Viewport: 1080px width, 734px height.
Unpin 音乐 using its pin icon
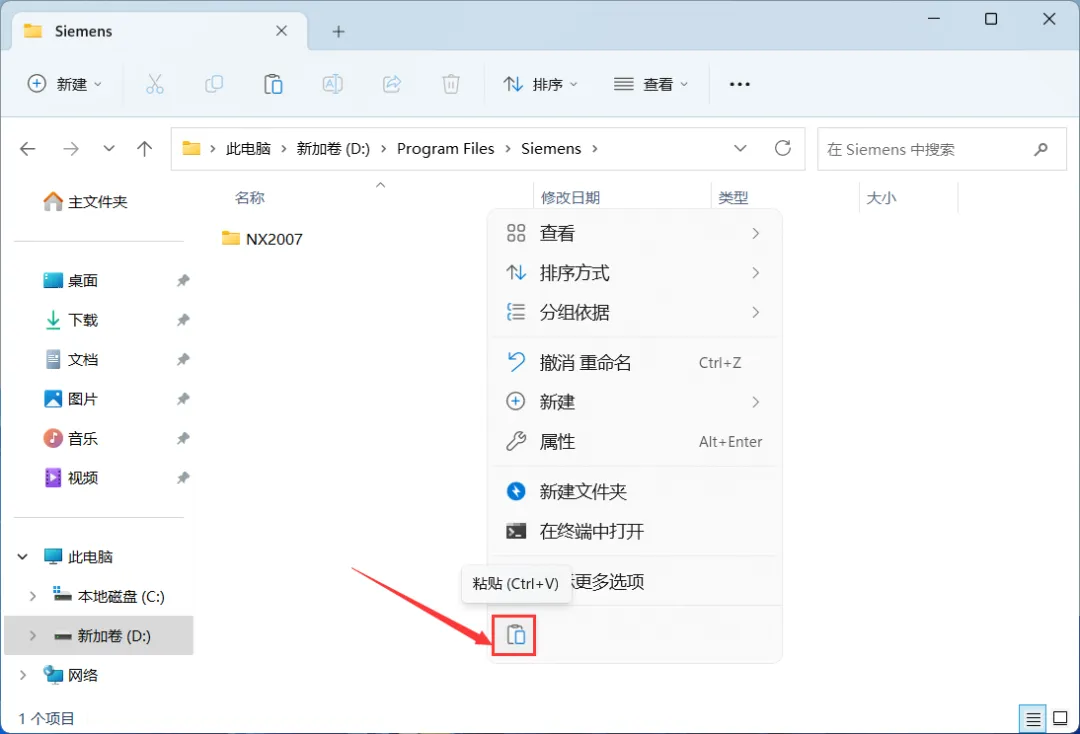183,438
